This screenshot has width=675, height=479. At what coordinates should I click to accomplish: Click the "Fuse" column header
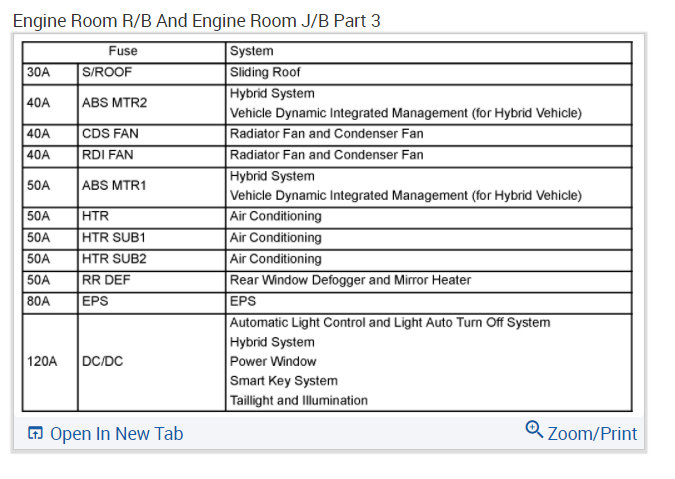click(123, 51)
